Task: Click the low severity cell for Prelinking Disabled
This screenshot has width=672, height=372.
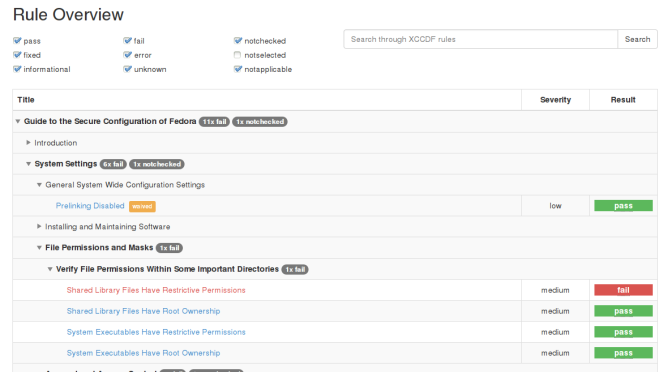Action: (555, 206)
